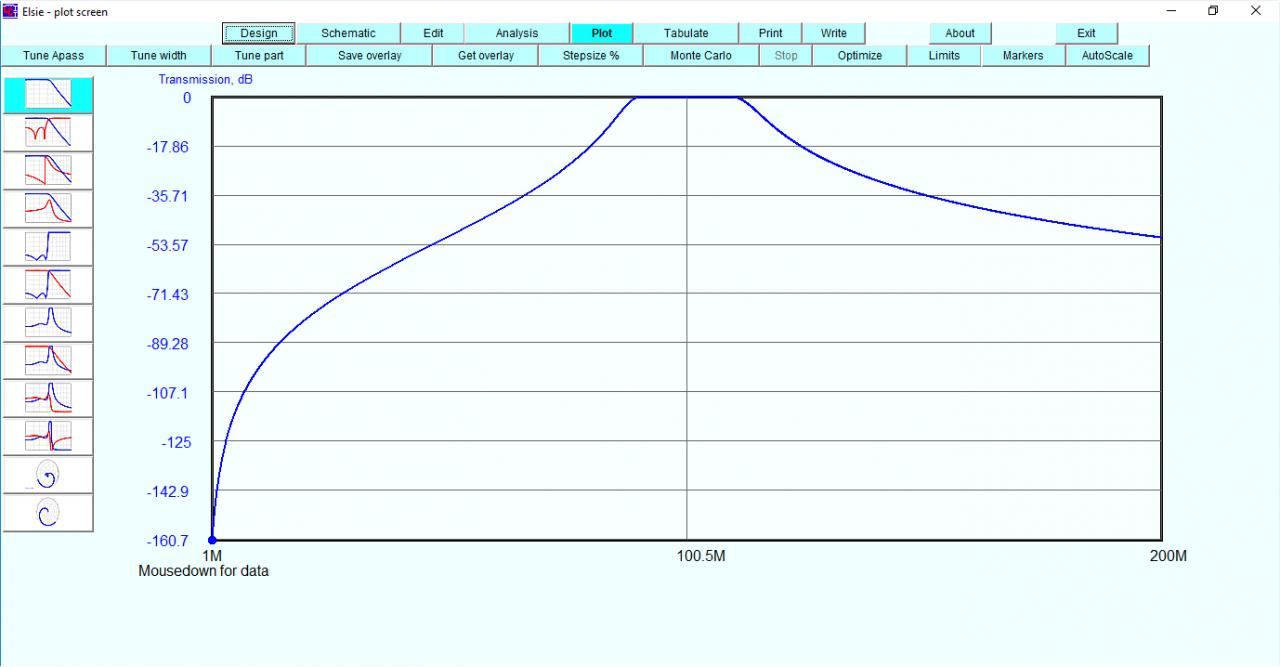Click the '-35.71' axis value

click(x=169, y=196)
